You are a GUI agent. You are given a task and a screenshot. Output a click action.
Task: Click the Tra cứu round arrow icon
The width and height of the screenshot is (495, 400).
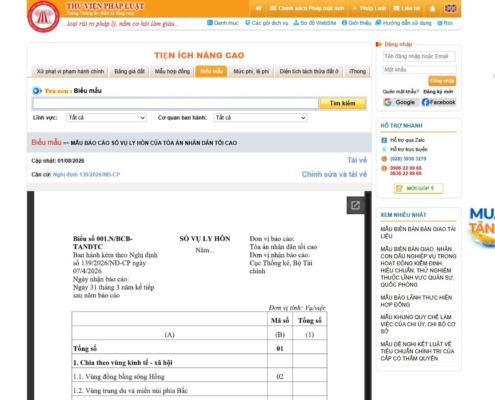click(x=37, y=91)
